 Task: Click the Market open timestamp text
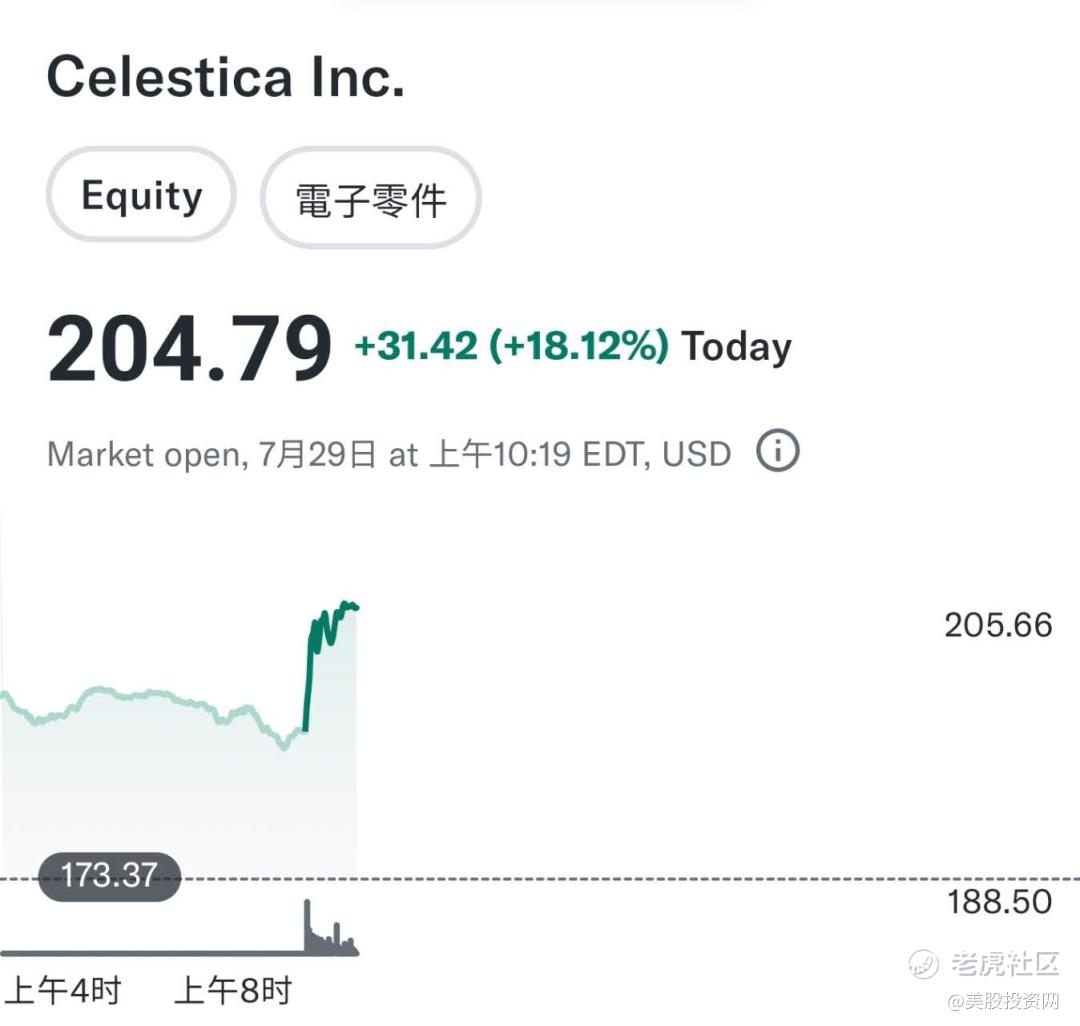388,454
